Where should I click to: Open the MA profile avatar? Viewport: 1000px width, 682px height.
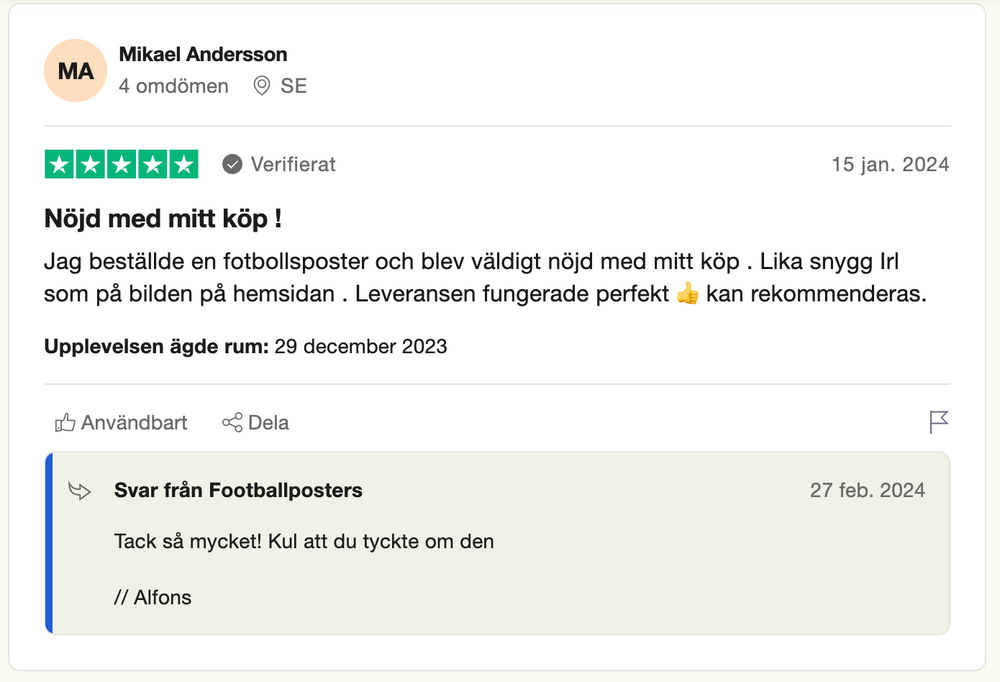pyautogui.click(x=75, y=71)
